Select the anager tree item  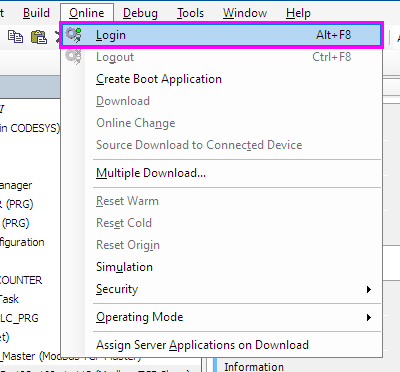pyautogui.click(x=16, y=185)
